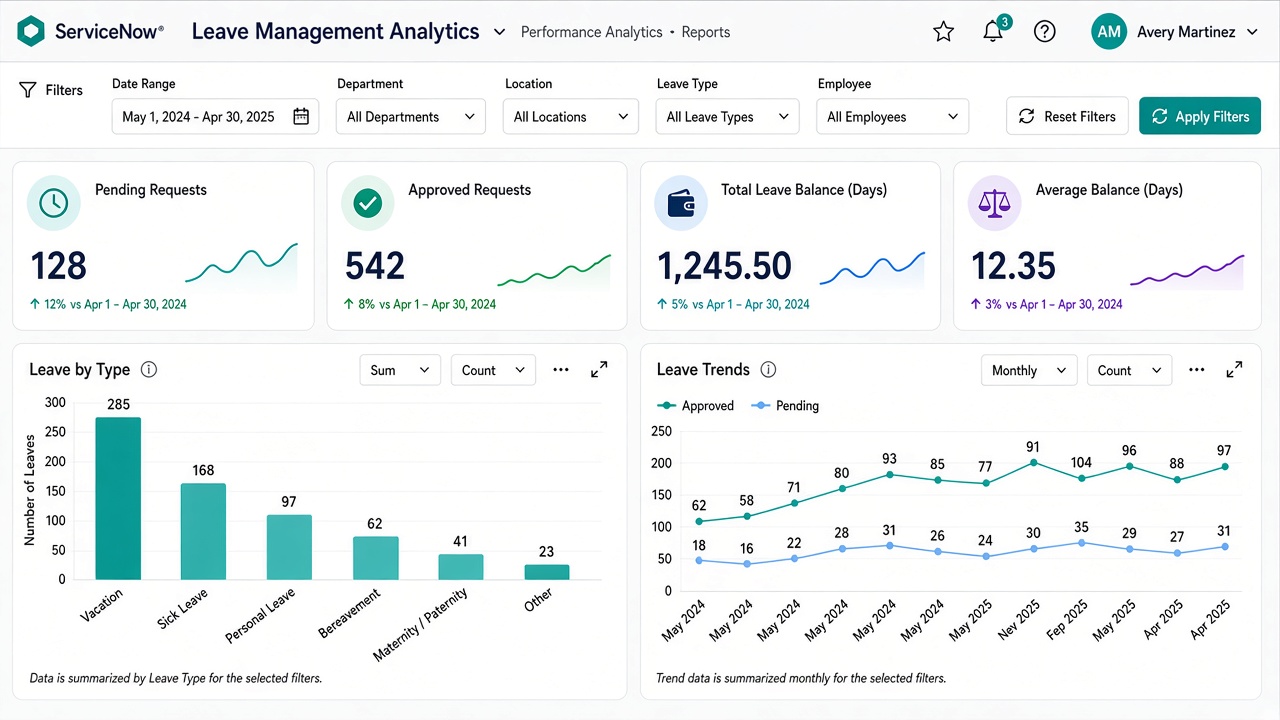Toggle the Pending series in legend
This screenshot has height=720, width=1280.
(x=785, y=406)
